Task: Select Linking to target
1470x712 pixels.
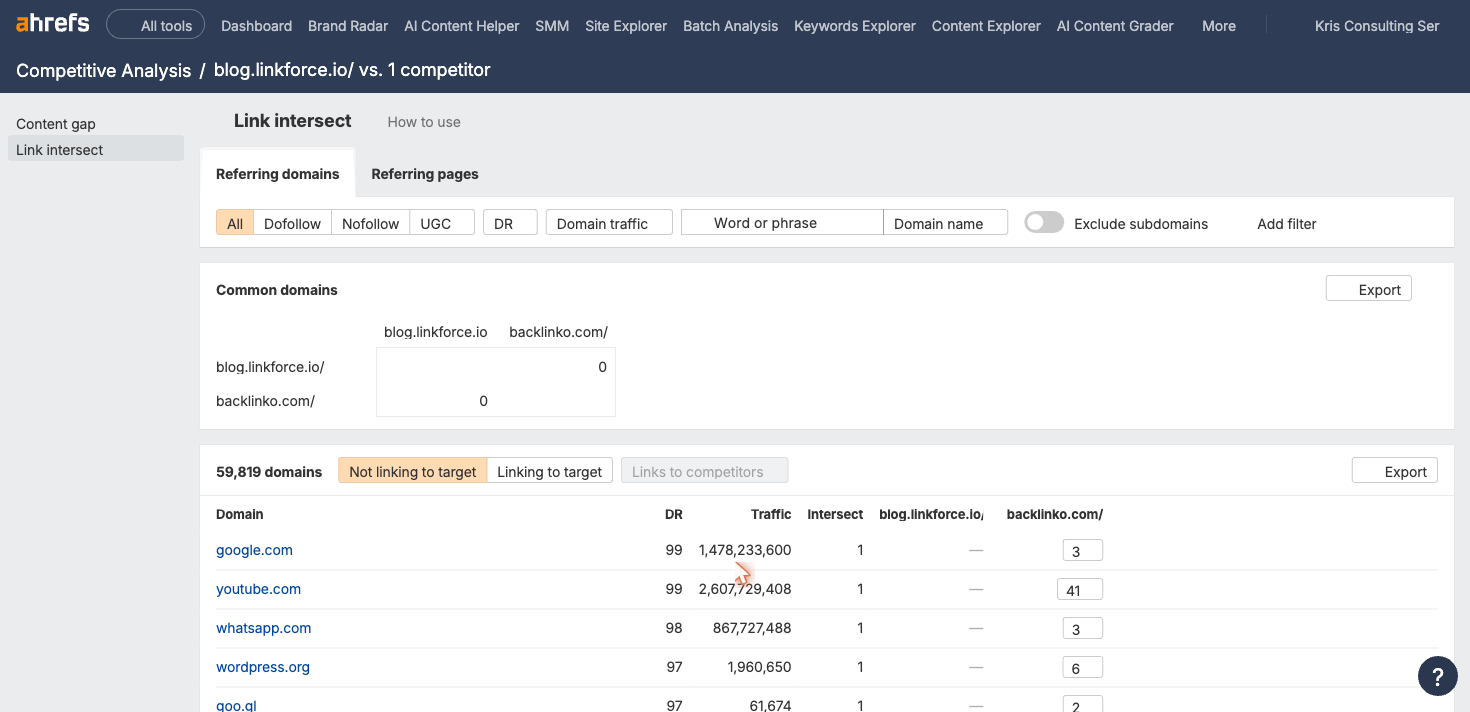Action: point(549,471)
